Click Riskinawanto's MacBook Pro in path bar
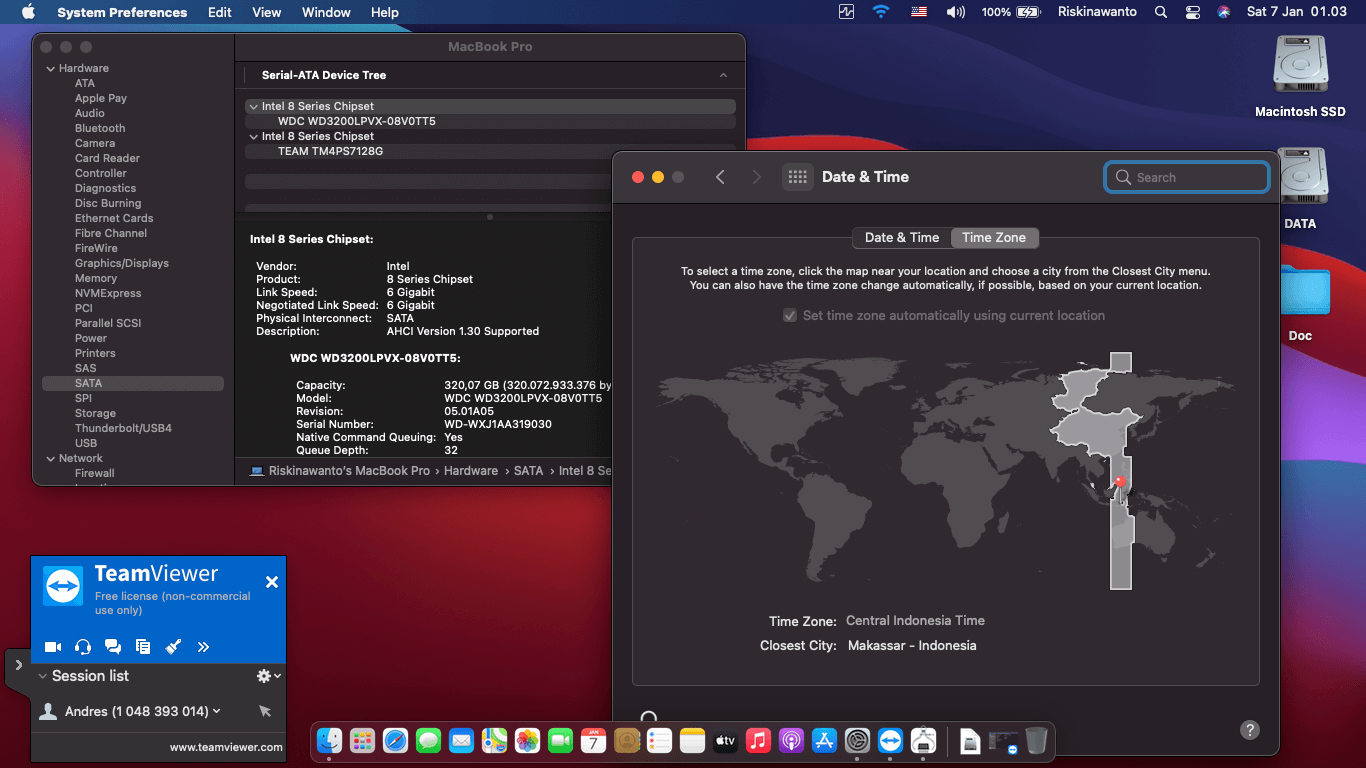The height and width of the screenshot is (768, 1366). pos(349,471)
